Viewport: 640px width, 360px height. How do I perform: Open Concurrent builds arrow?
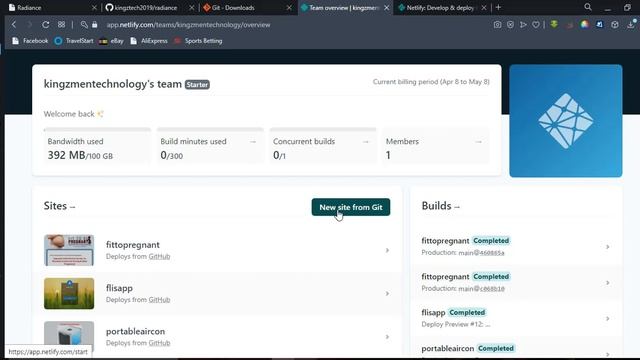pyautogui.click(x=366, y=142)
